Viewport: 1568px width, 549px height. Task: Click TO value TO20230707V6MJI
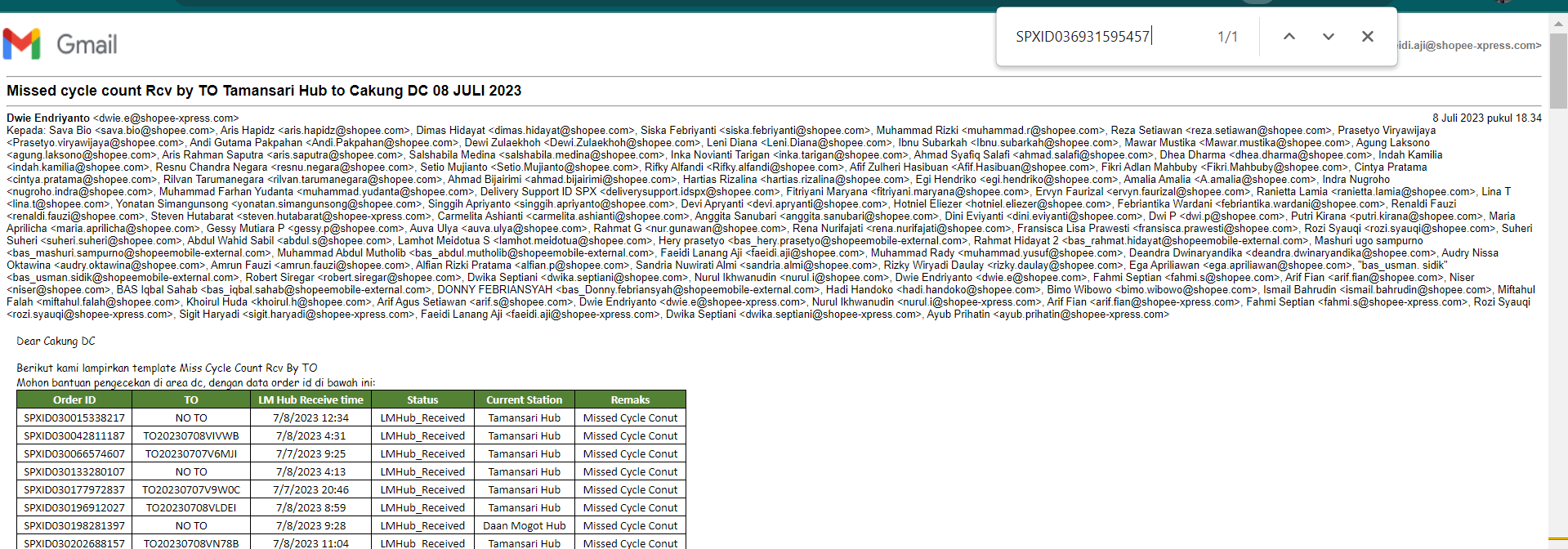point(191,454)
